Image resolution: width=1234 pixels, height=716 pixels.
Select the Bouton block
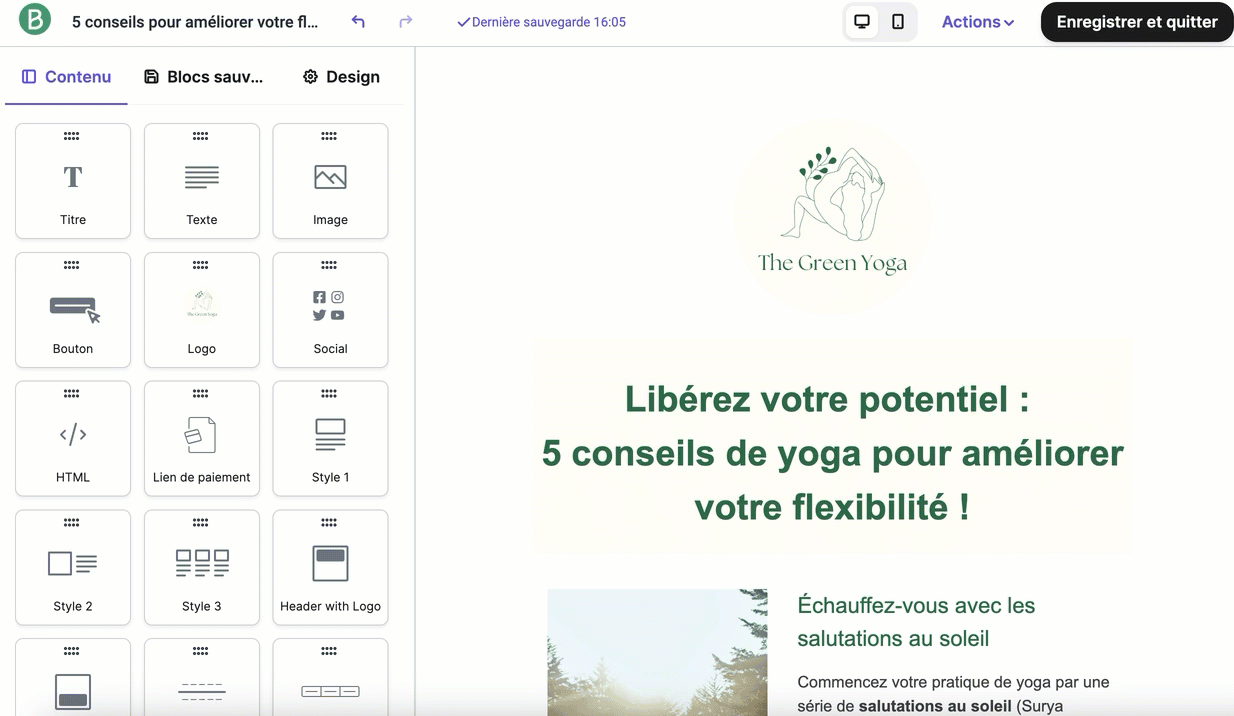click(x=73, y=310)
